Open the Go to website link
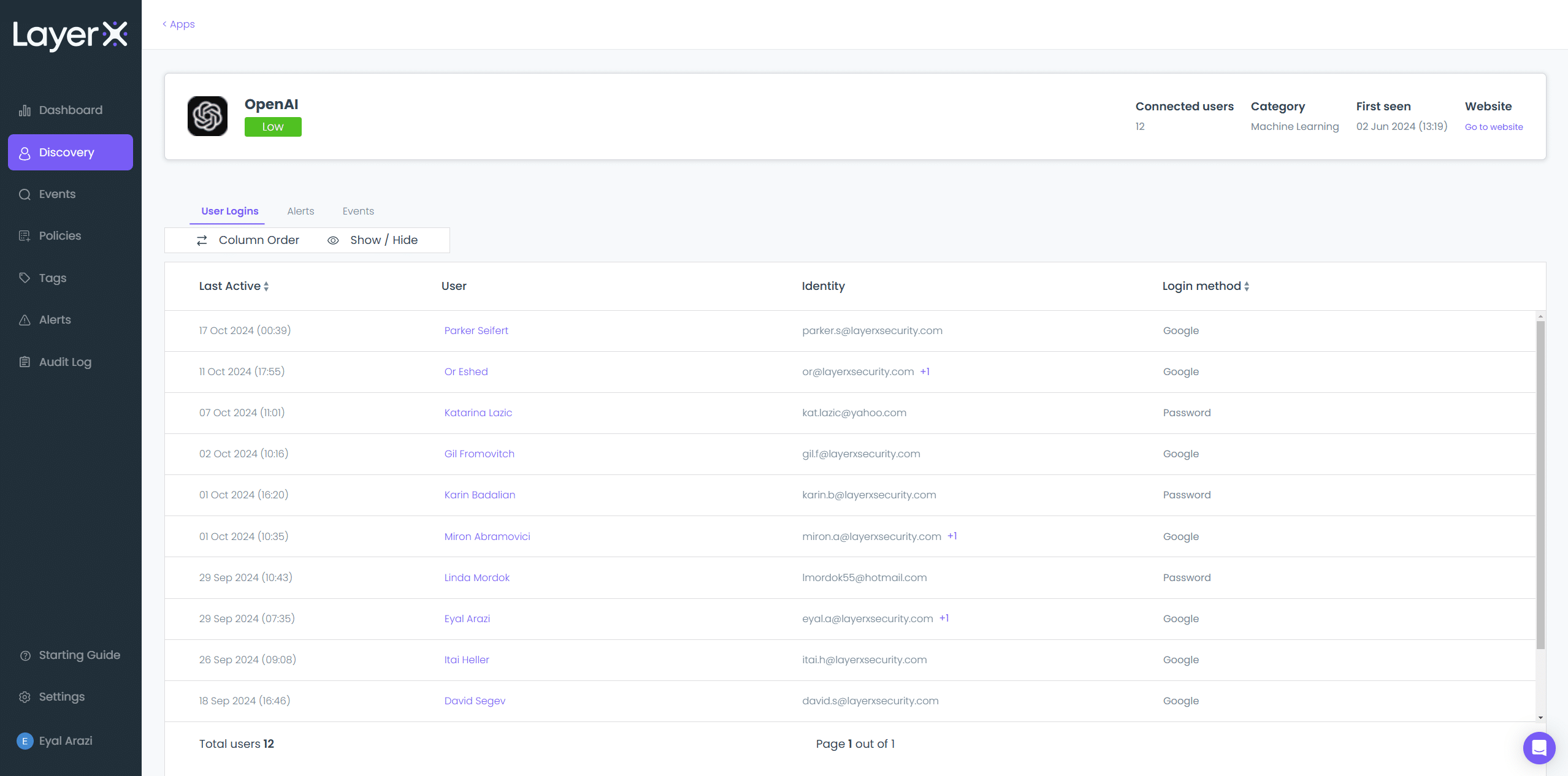 pos(1493,127)
